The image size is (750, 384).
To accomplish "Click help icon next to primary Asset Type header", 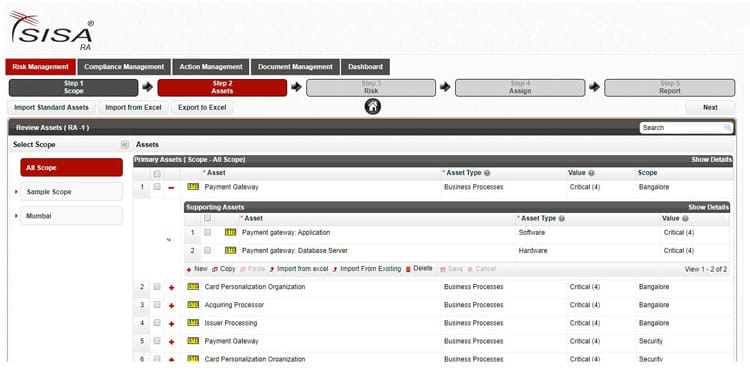I will [487, 173].
